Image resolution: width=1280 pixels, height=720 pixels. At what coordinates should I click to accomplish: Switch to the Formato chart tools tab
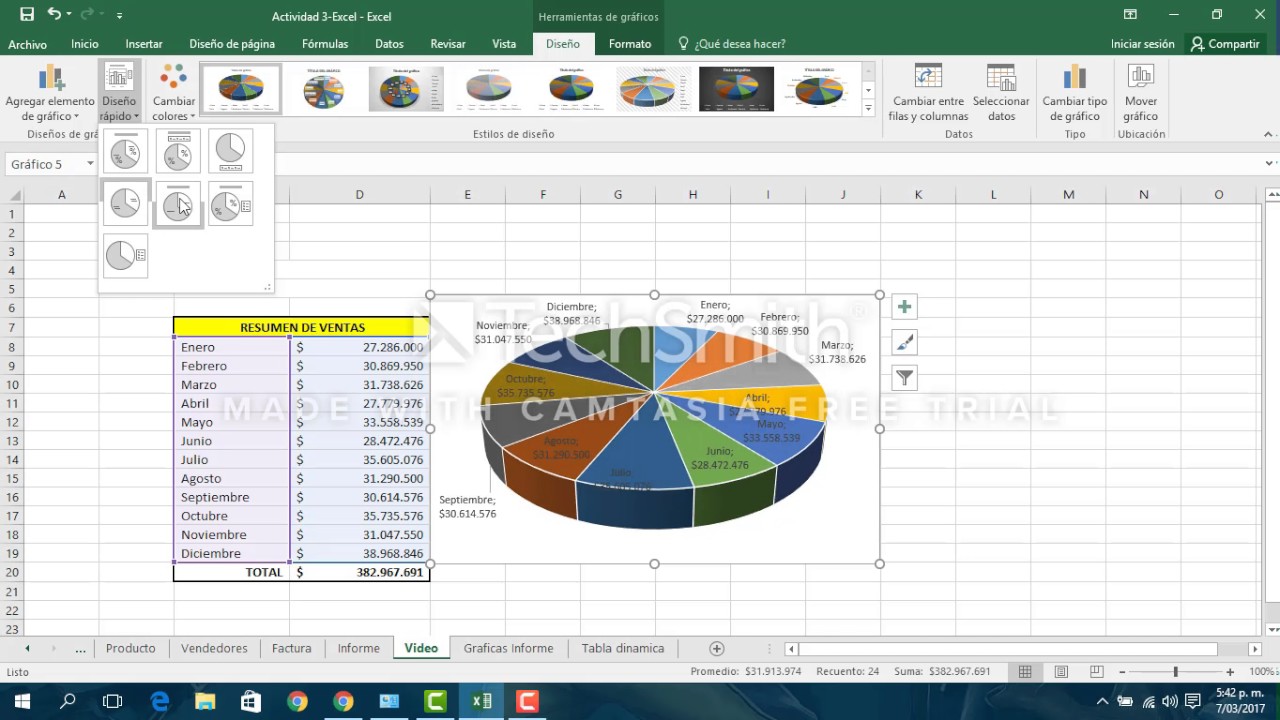tap(630, 44)
